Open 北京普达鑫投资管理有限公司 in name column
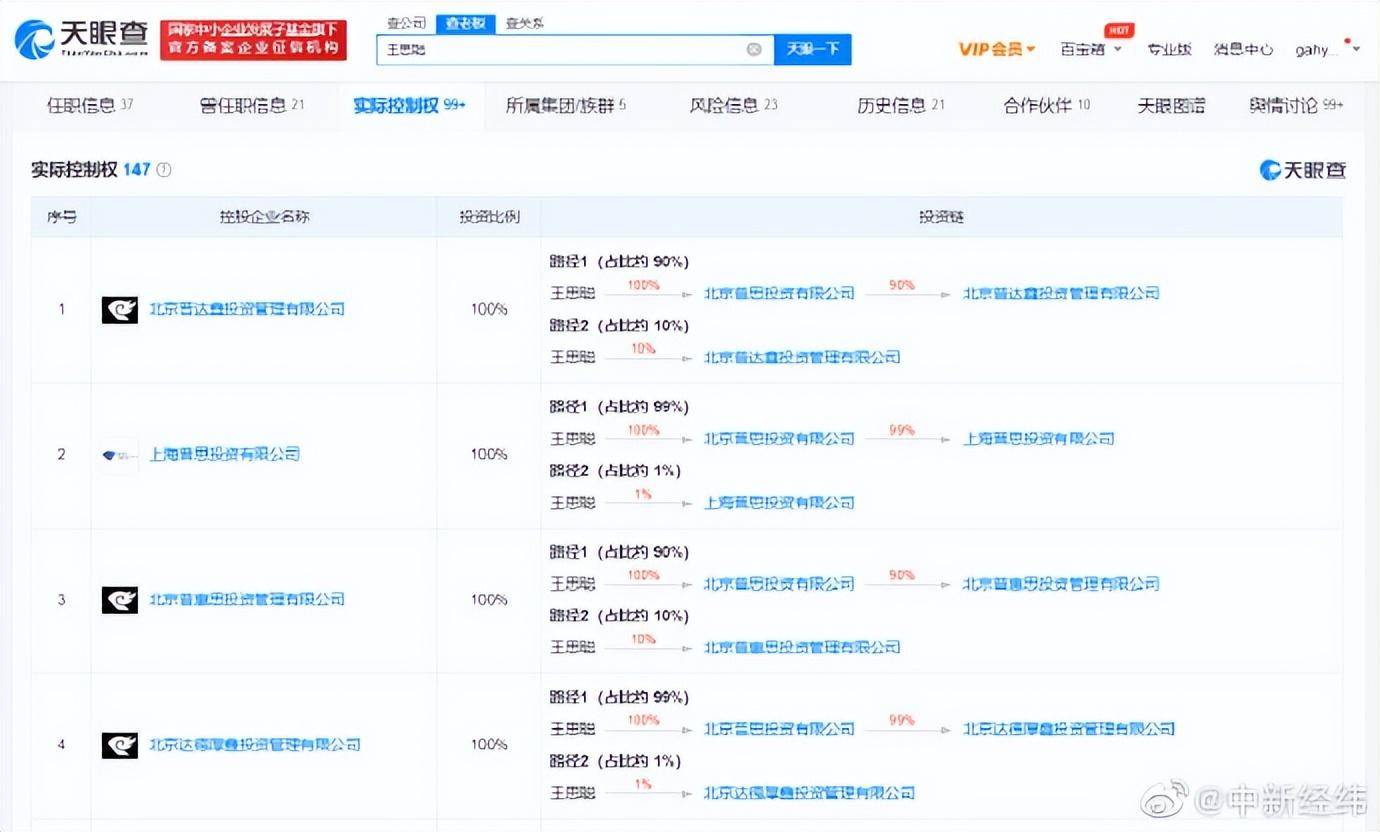The height and width of the screenshot is (832, 1380). coord(247,310)
